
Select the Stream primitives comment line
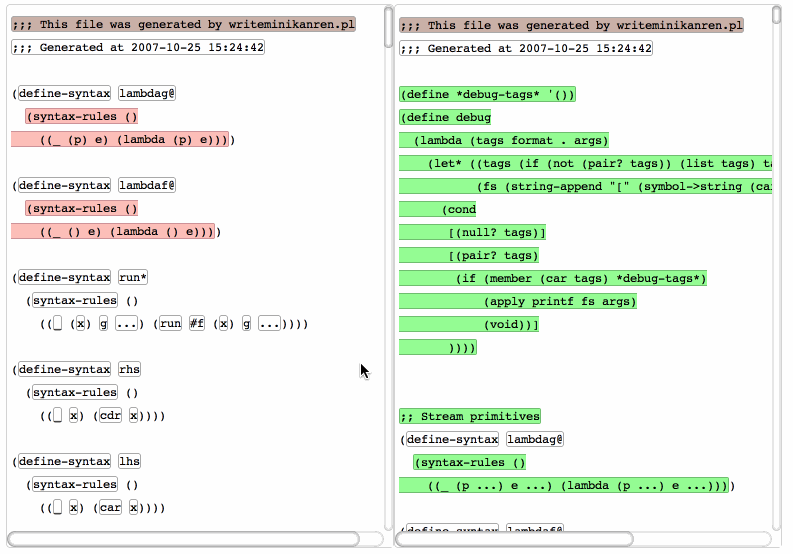470,416
